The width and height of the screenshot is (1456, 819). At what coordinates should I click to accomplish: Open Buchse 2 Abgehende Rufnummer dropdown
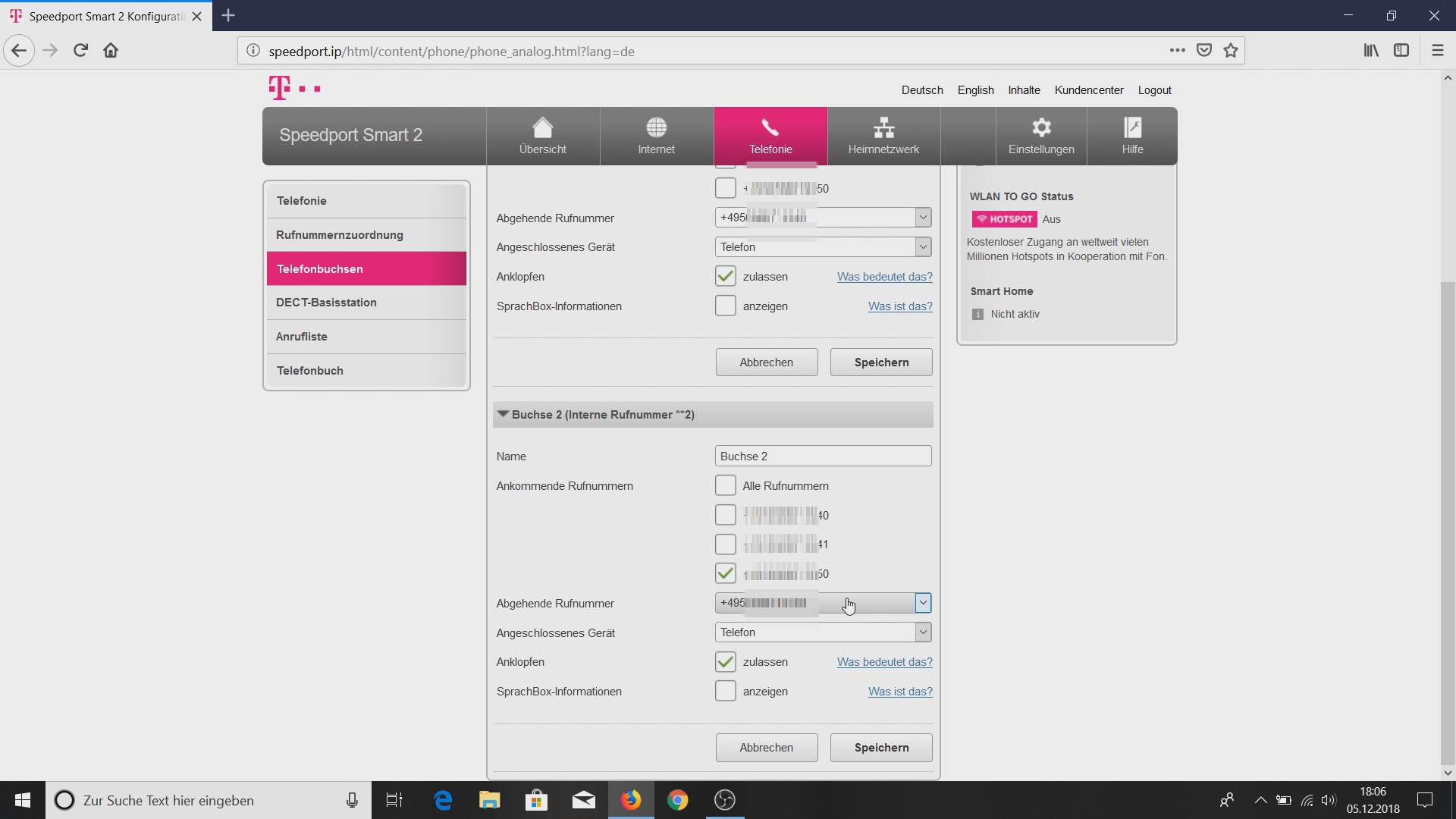[823, 603]
